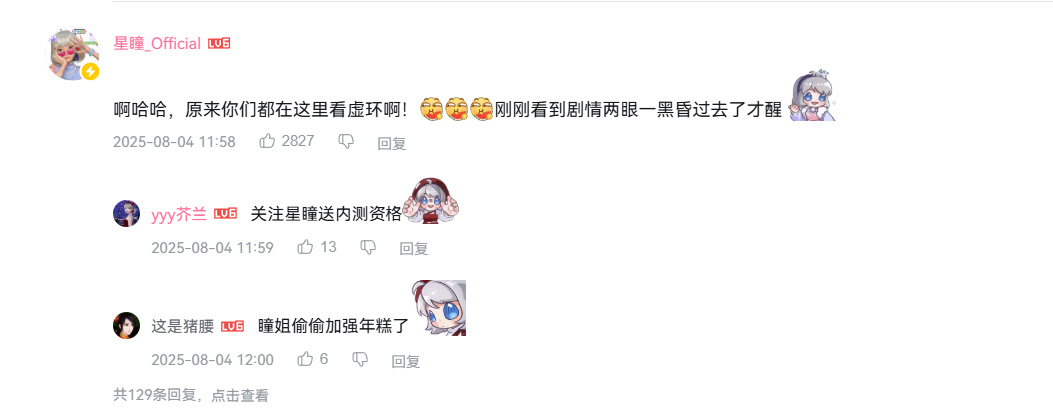Dislike yyy芥兰's reply
Screen dimensions: 1053x414
point(368,247)
